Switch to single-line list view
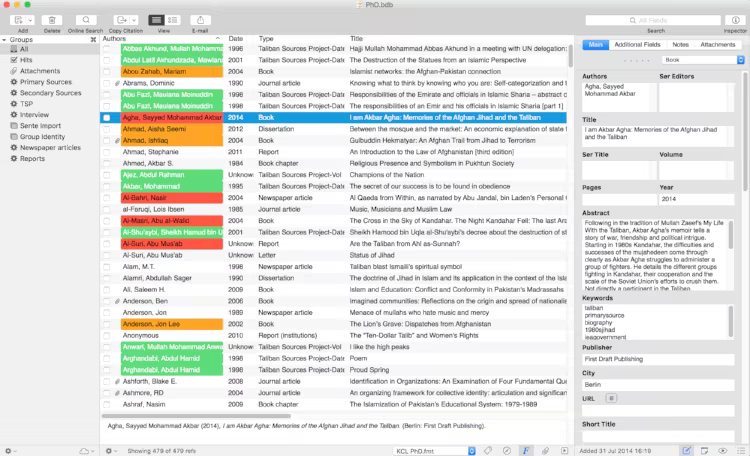Screen dimensions: 750x456 click(x=156, y=20)
